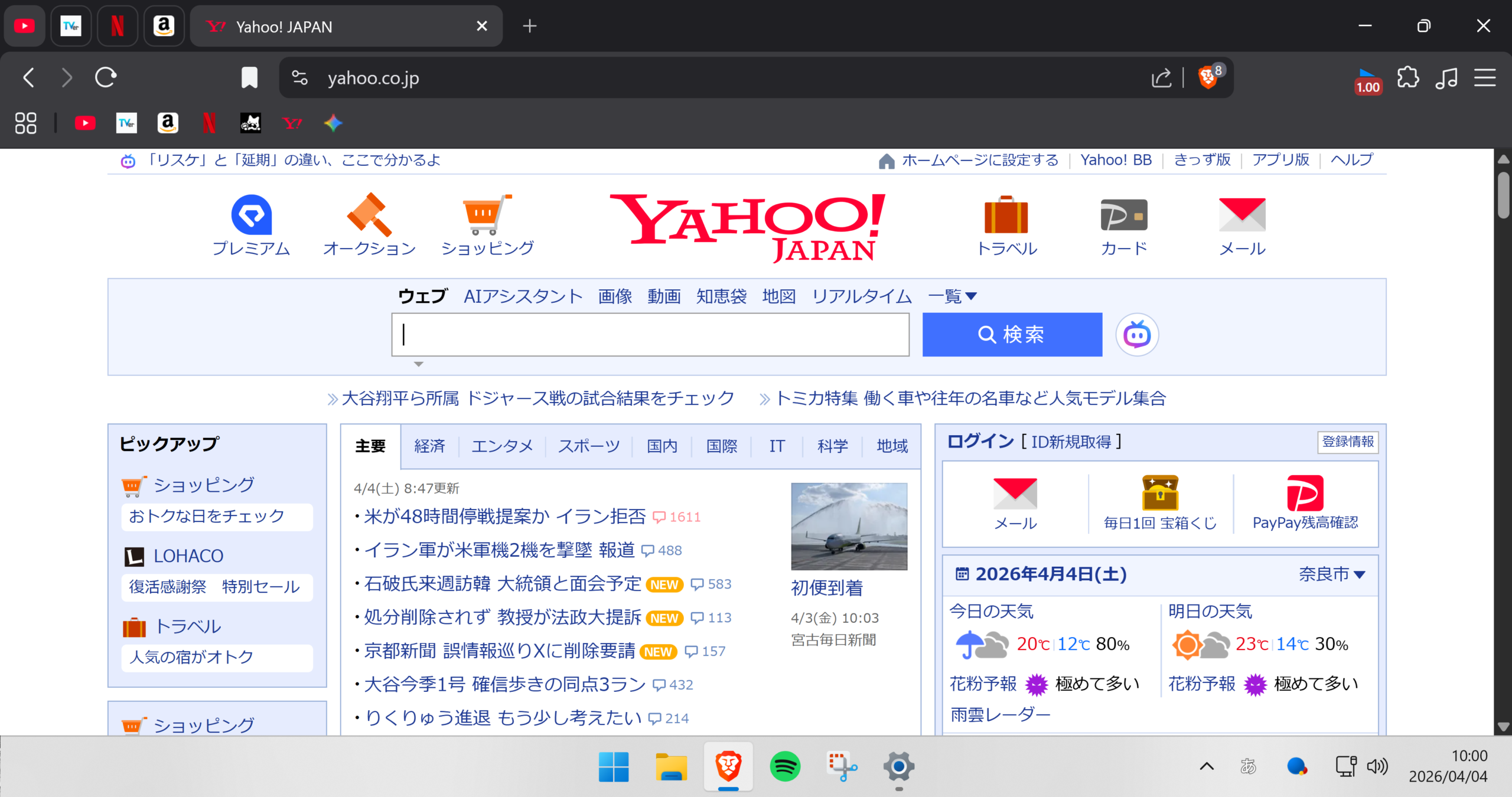This screenshot has width=1512, height=797.
Task: Open Yahoo Travel suitcase icon
Action: pyautogui.click(x=1006, y=215)
